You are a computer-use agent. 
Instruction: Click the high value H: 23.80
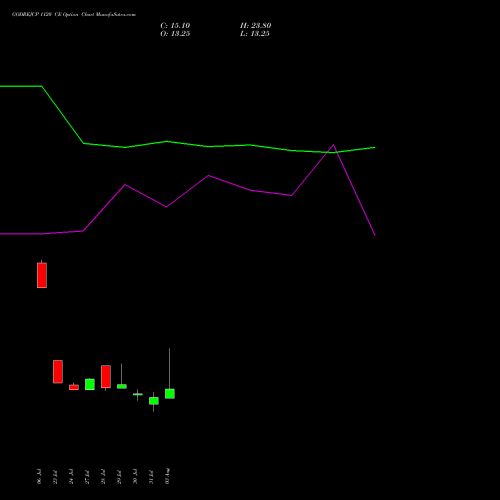(256, 26)
